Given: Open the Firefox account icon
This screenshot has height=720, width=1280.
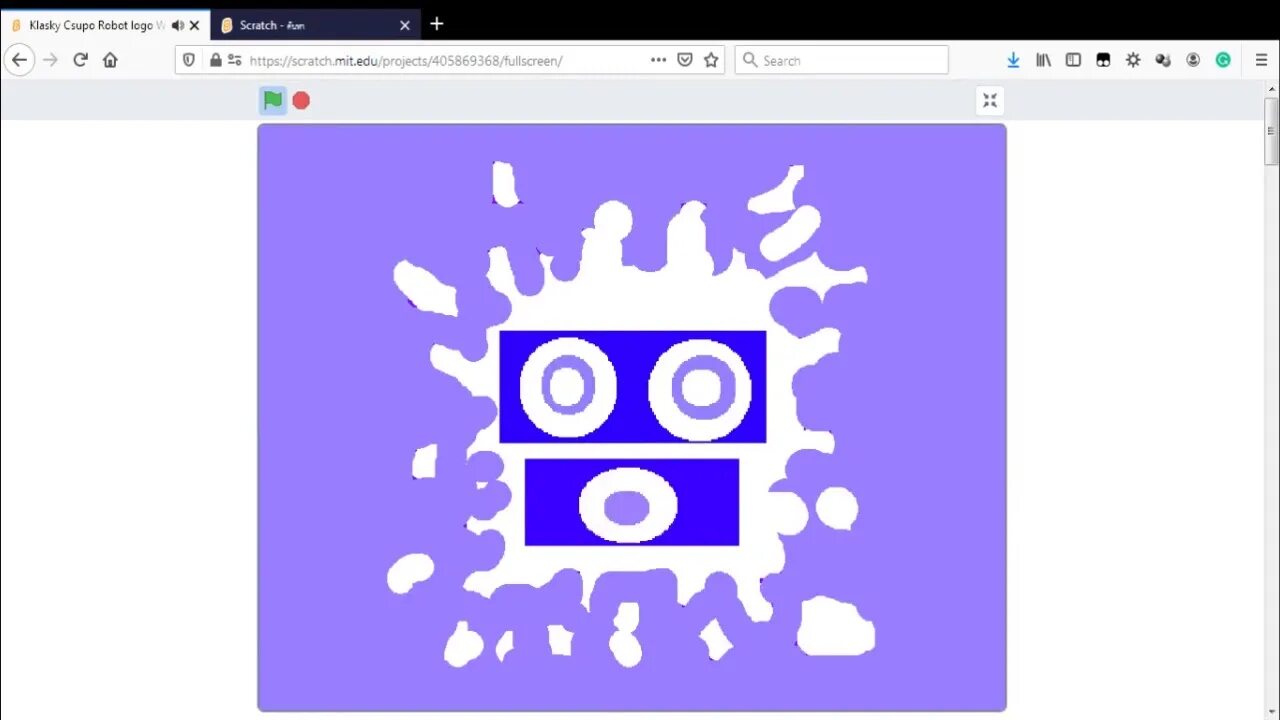Looking at the screenshot, I should pos(1193,60).
